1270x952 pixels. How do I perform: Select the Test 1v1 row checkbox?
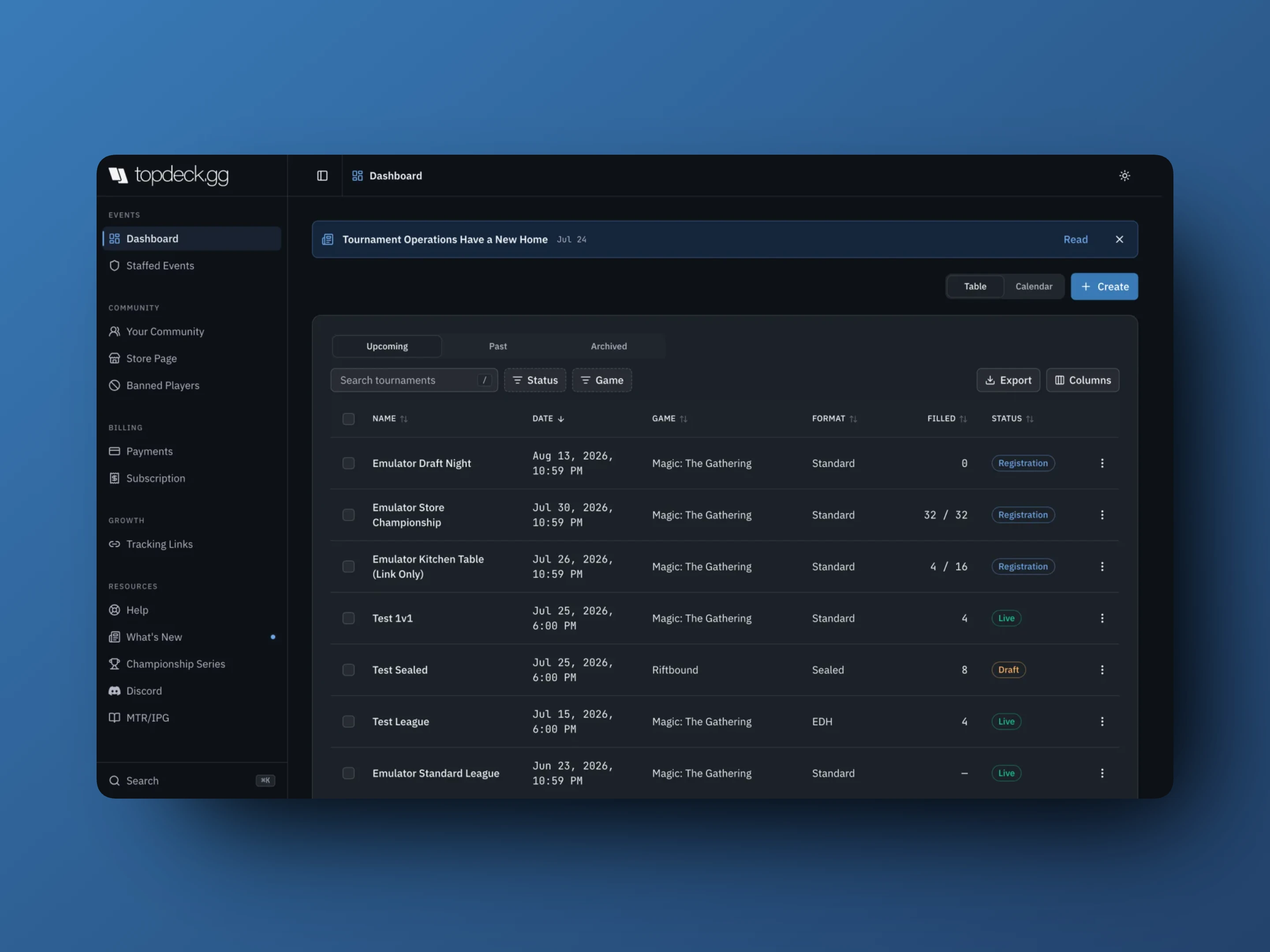pos(348,618)
